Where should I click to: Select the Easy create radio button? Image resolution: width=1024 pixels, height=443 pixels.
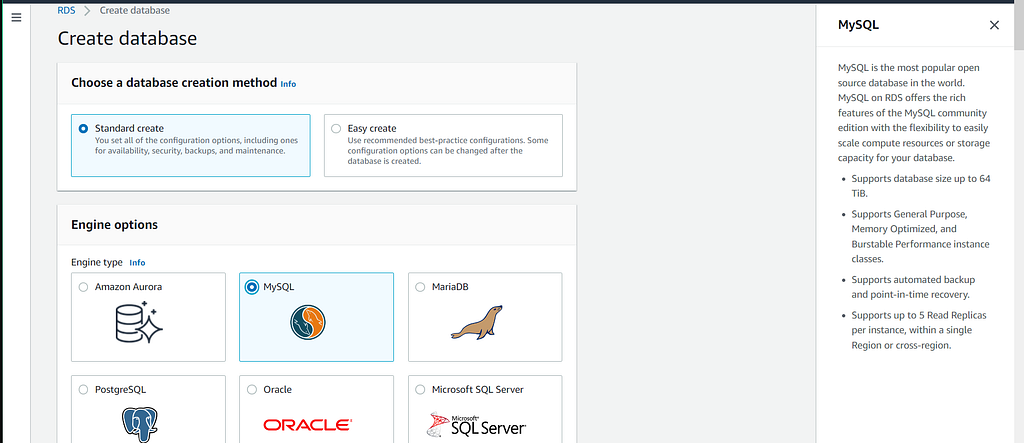pos(336,129)
